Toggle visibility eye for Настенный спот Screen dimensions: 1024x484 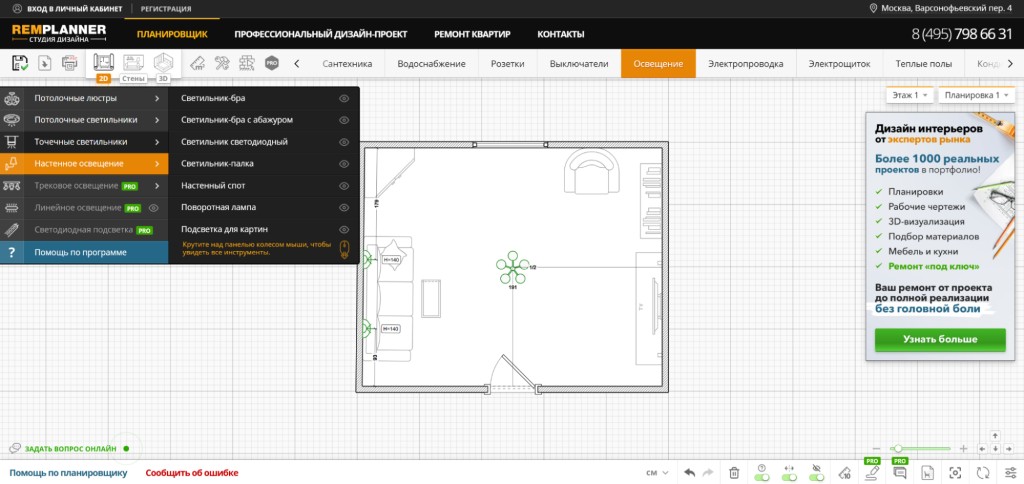point(344,186)
